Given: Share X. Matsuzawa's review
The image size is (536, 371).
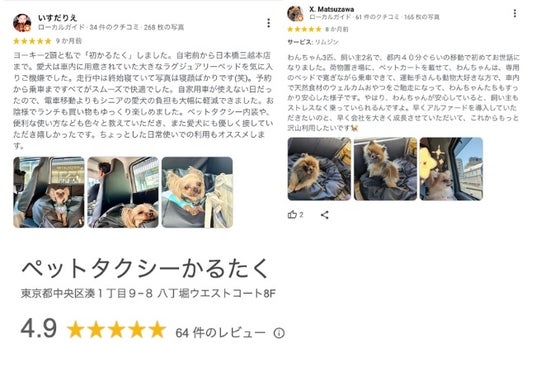Looking at the screenshot, I should click(325, 215).
